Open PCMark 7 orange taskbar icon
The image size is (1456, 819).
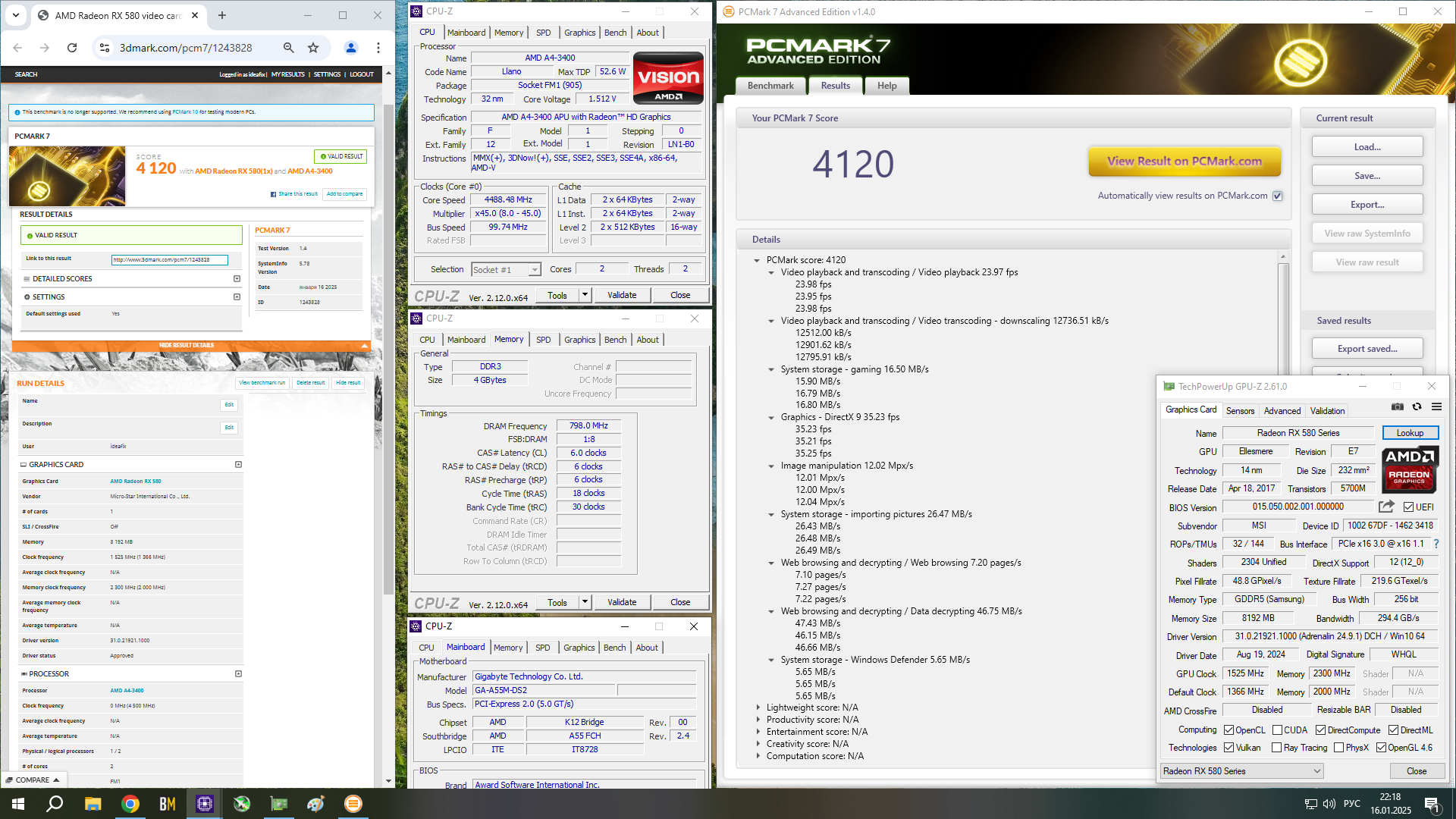coord(353,804)
